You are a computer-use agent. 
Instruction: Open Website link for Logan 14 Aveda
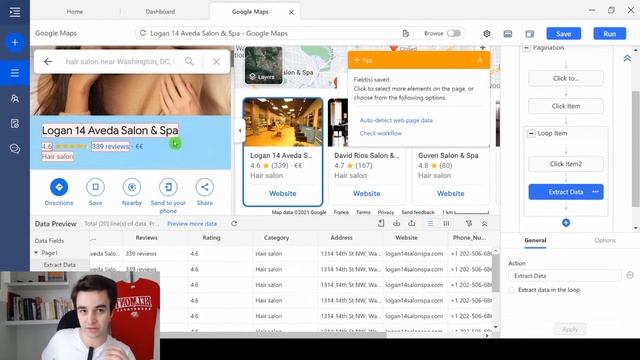[282, 193]
